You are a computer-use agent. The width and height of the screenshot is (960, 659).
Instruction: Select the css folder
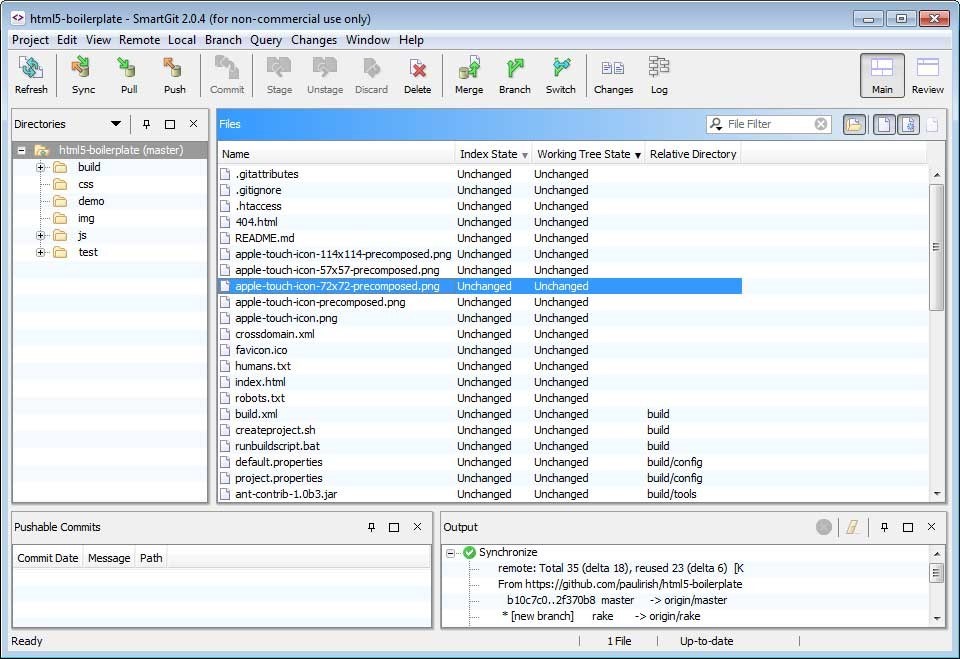pos(85,184)
